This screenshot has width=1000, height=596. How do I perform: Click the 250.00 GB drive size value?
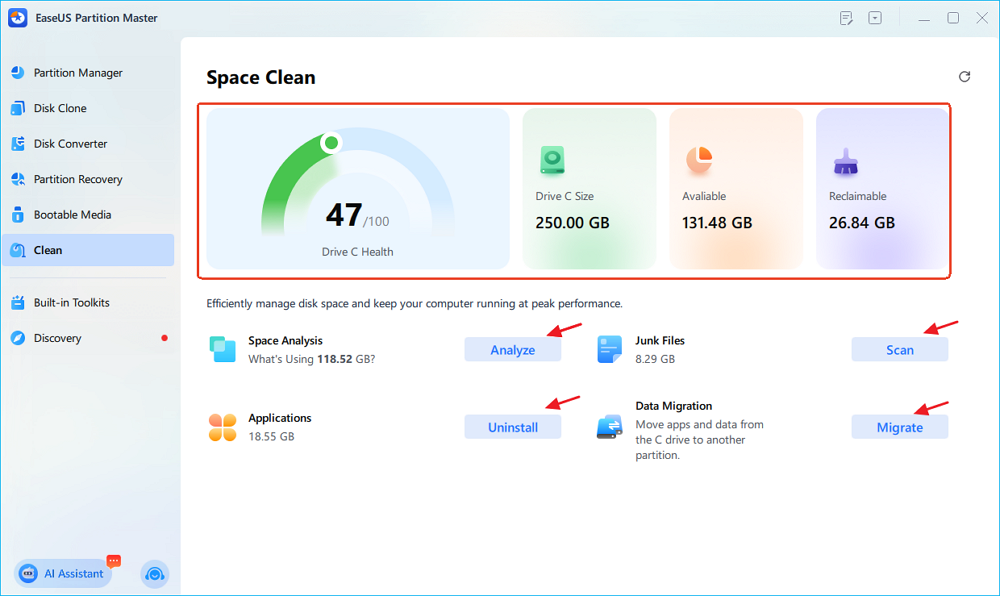point(572,222)
